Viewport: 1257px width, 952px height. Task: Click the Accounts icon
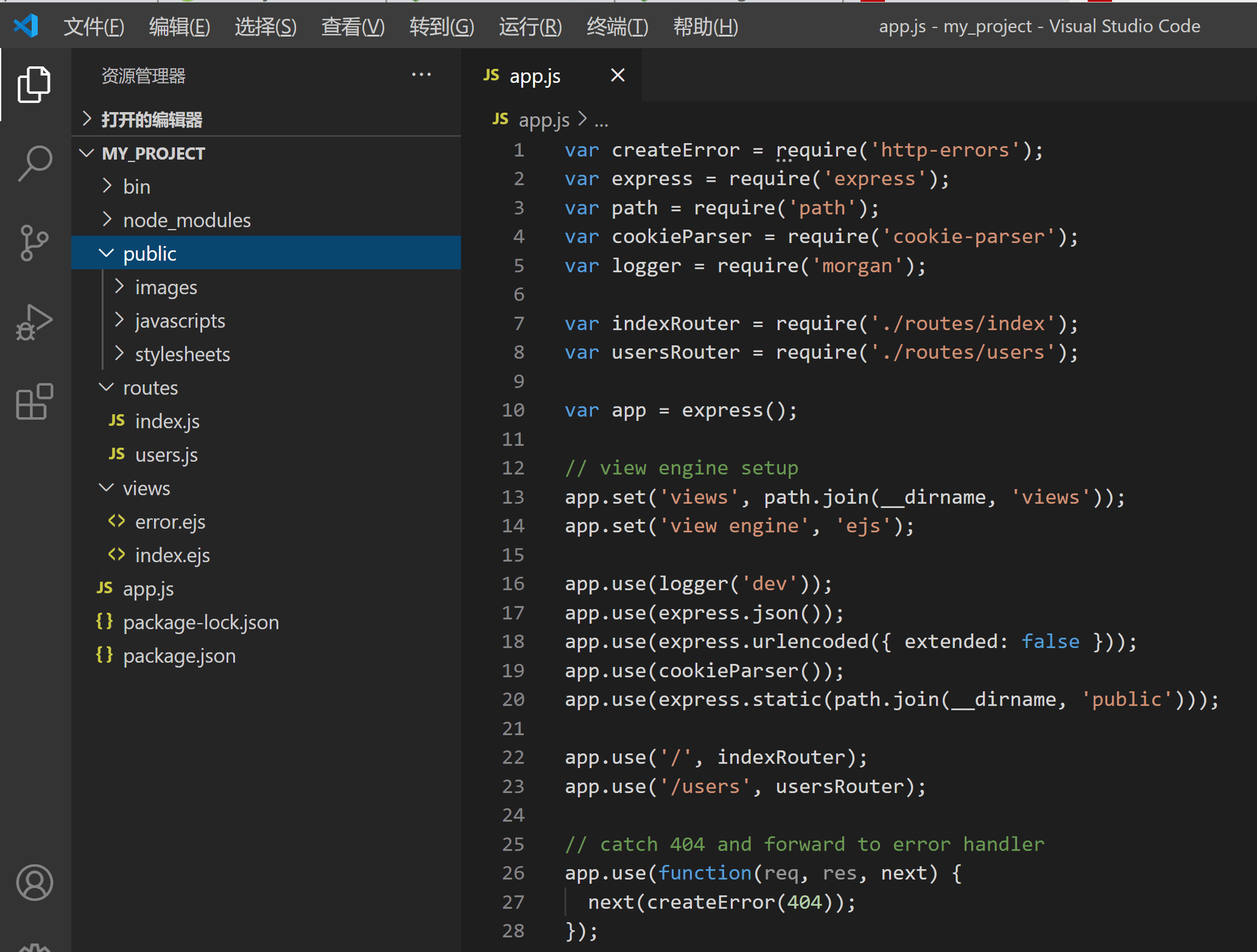(34, 882)
